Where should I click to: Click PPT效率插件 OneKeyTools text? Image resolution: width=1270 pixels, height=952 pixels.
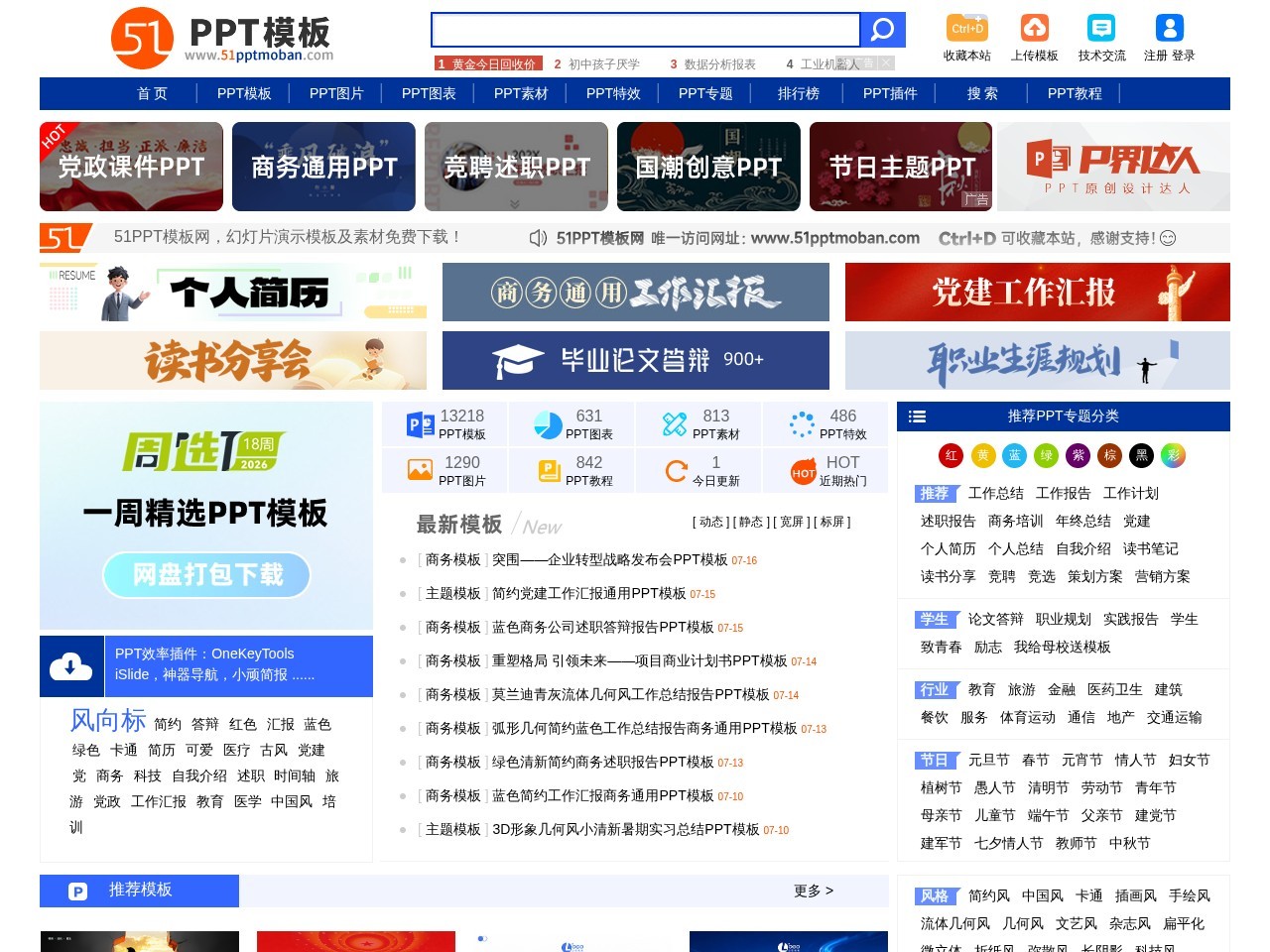204,654
